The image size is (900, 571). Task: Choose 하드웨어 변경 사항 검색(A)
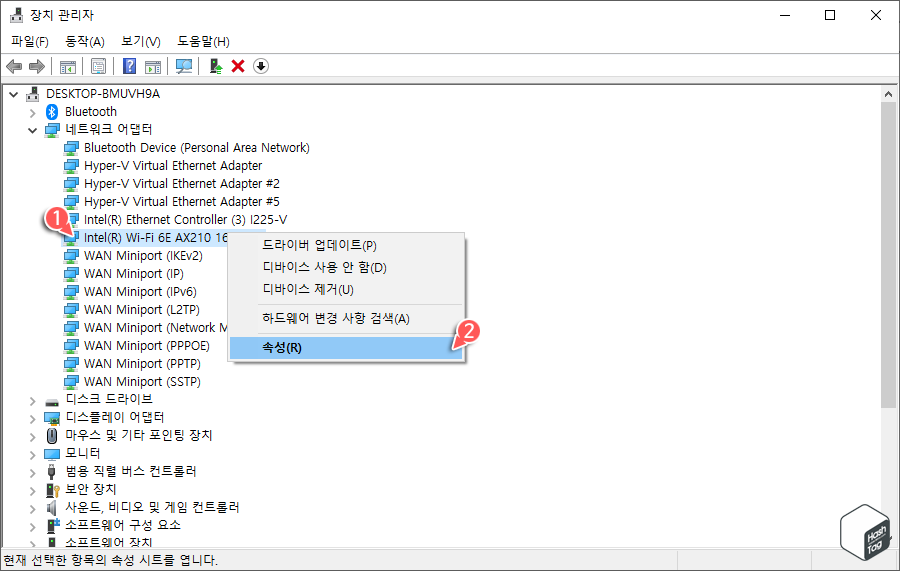346,318
